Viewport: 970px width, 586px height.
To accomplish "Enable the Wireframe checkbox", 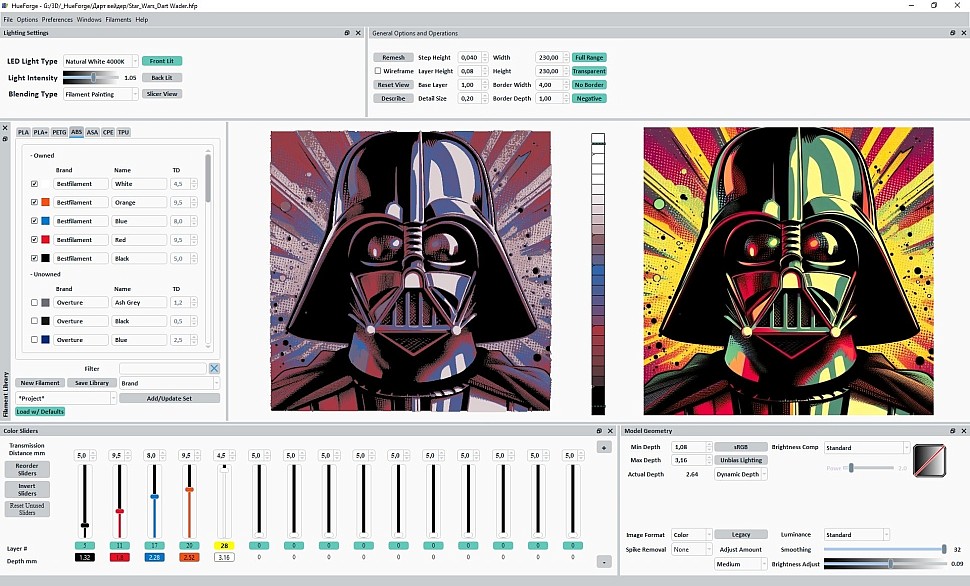I will coord(378,71).
